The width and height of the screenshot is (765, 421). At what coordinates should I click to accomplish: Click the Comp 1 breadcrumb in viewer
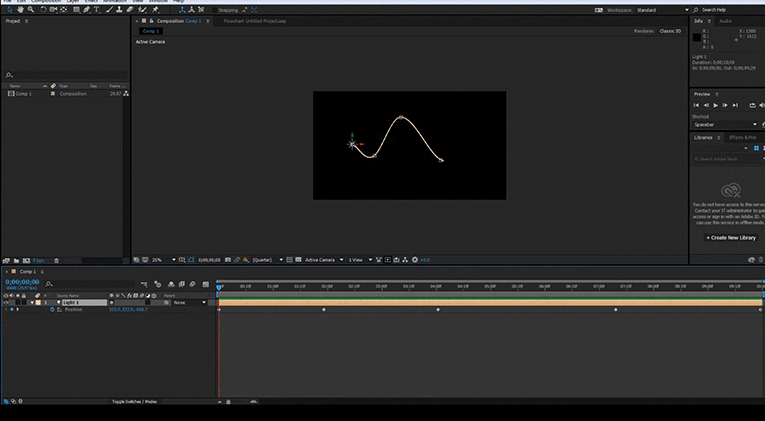pos(151,31)
